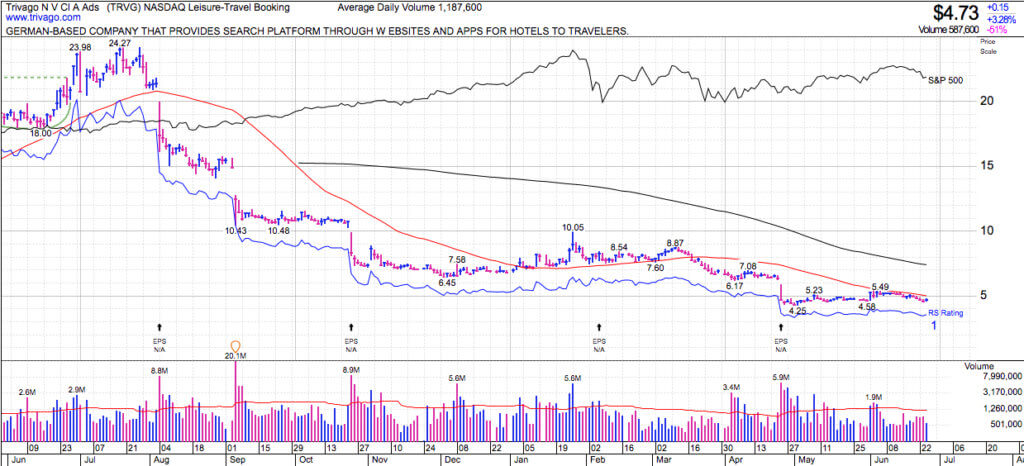Click the 10.05 peak price label
The height and width of the screenshot is (466, 1024).
[x=573, y=228]
